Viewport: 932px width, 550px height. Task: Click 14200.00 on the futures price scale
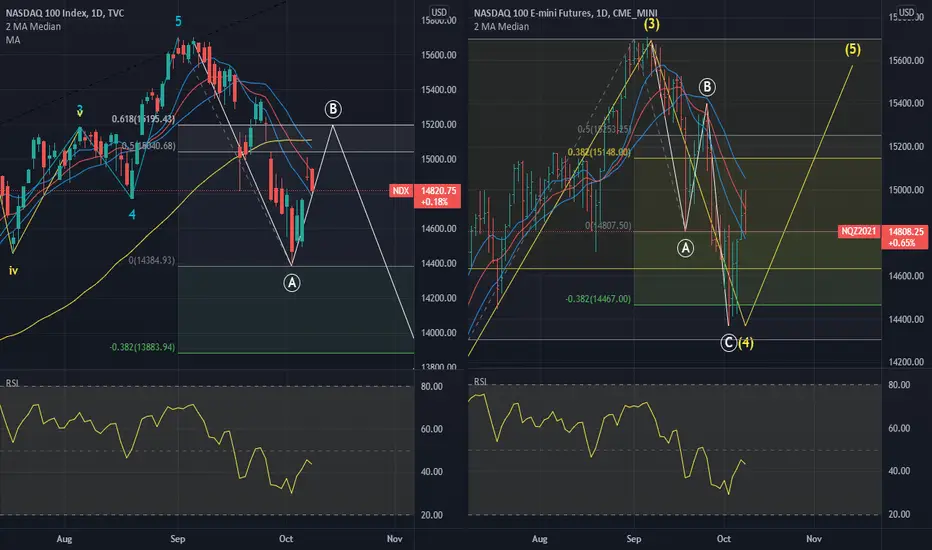[x=906, y=362]
